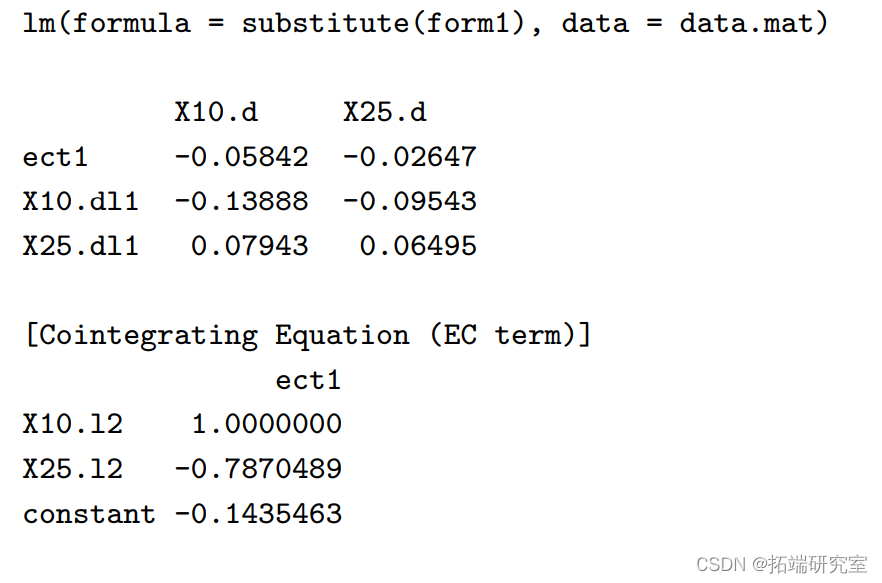Viewport: 882px width, 583px height.
Task: Click the value -0.13888
Action: pyautogui.click(x=242, y=201)
